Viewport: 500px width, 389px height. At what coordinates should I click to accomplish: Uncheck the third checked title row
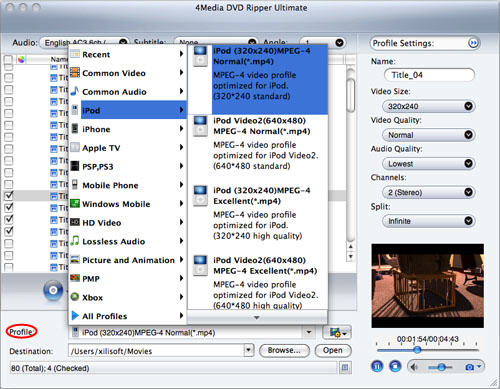(x=9, y=219)
